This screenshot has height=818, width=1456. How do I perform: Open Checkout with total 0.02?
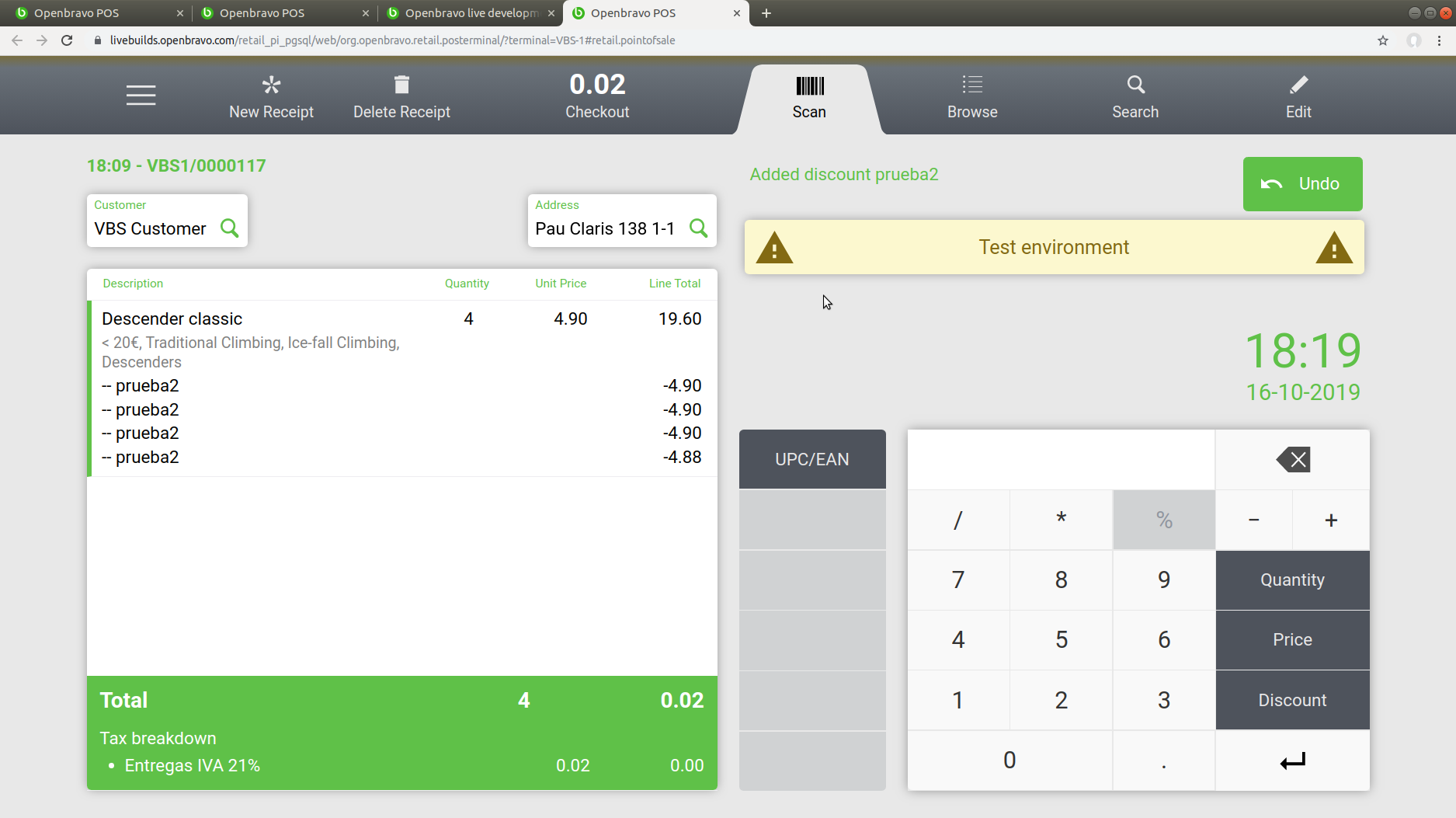[597, 96]
